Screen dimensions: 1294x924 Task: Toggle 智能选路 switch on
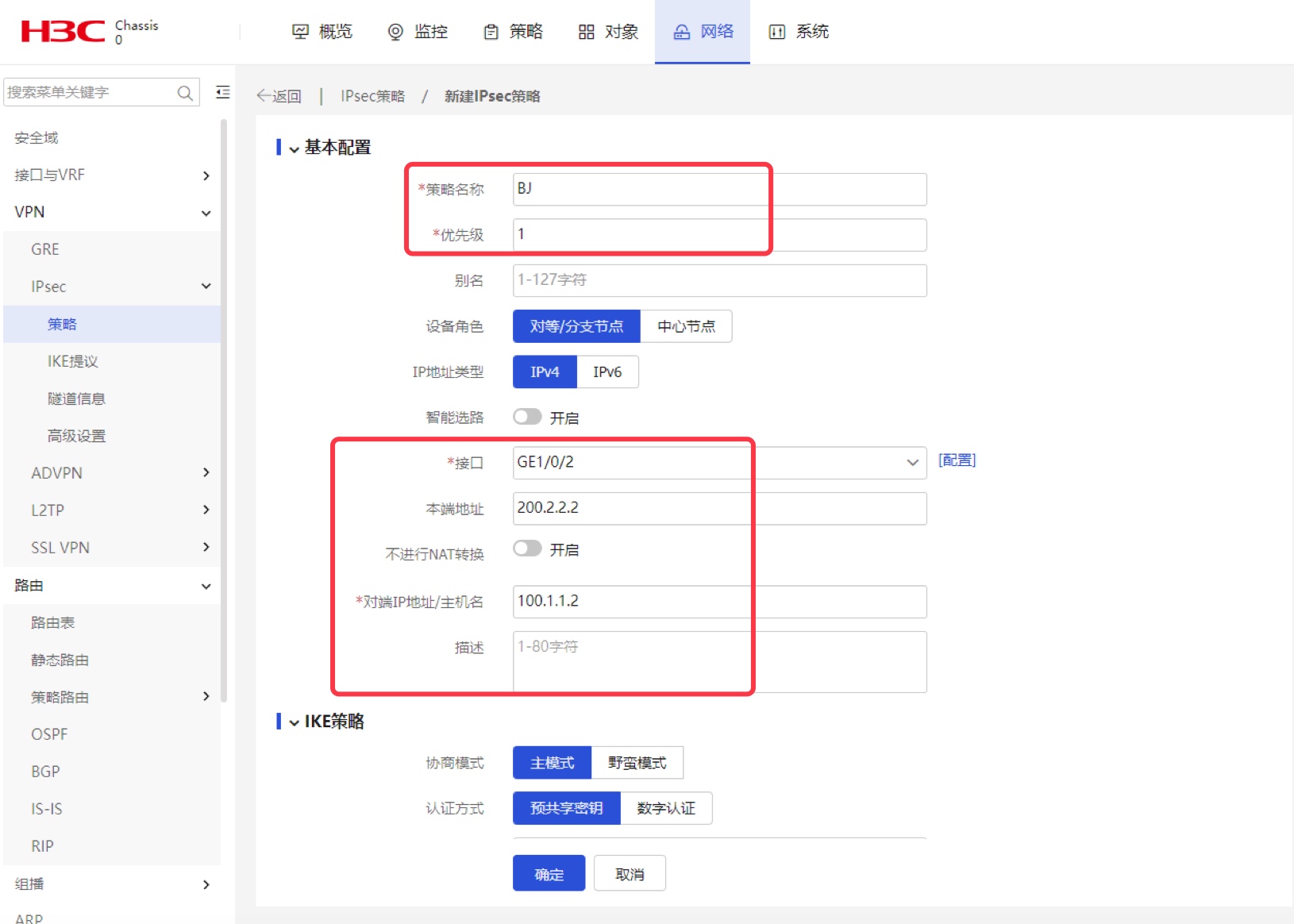[527, 417]
